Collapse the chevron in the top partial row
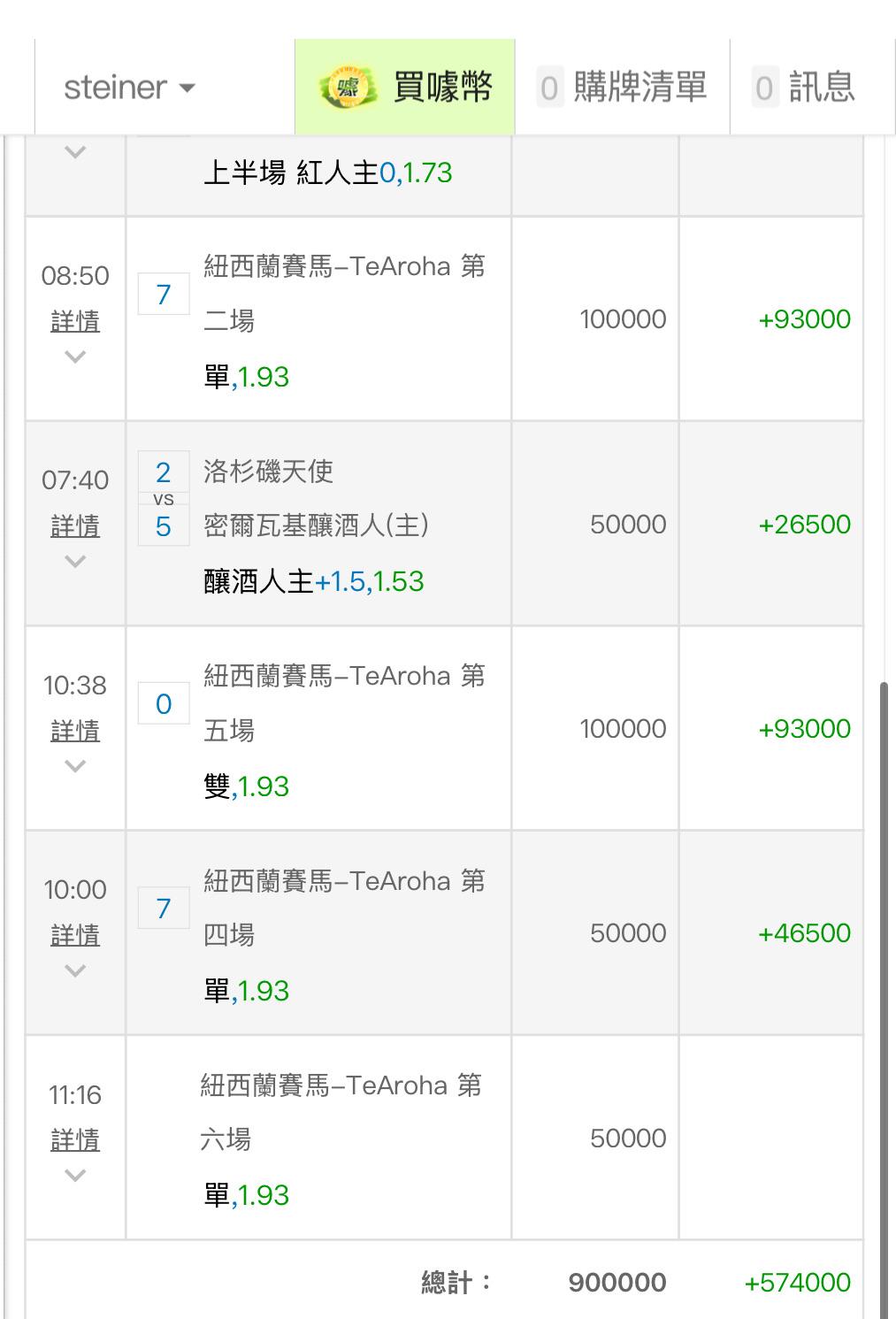896x1319 pixels. (75, 152)
